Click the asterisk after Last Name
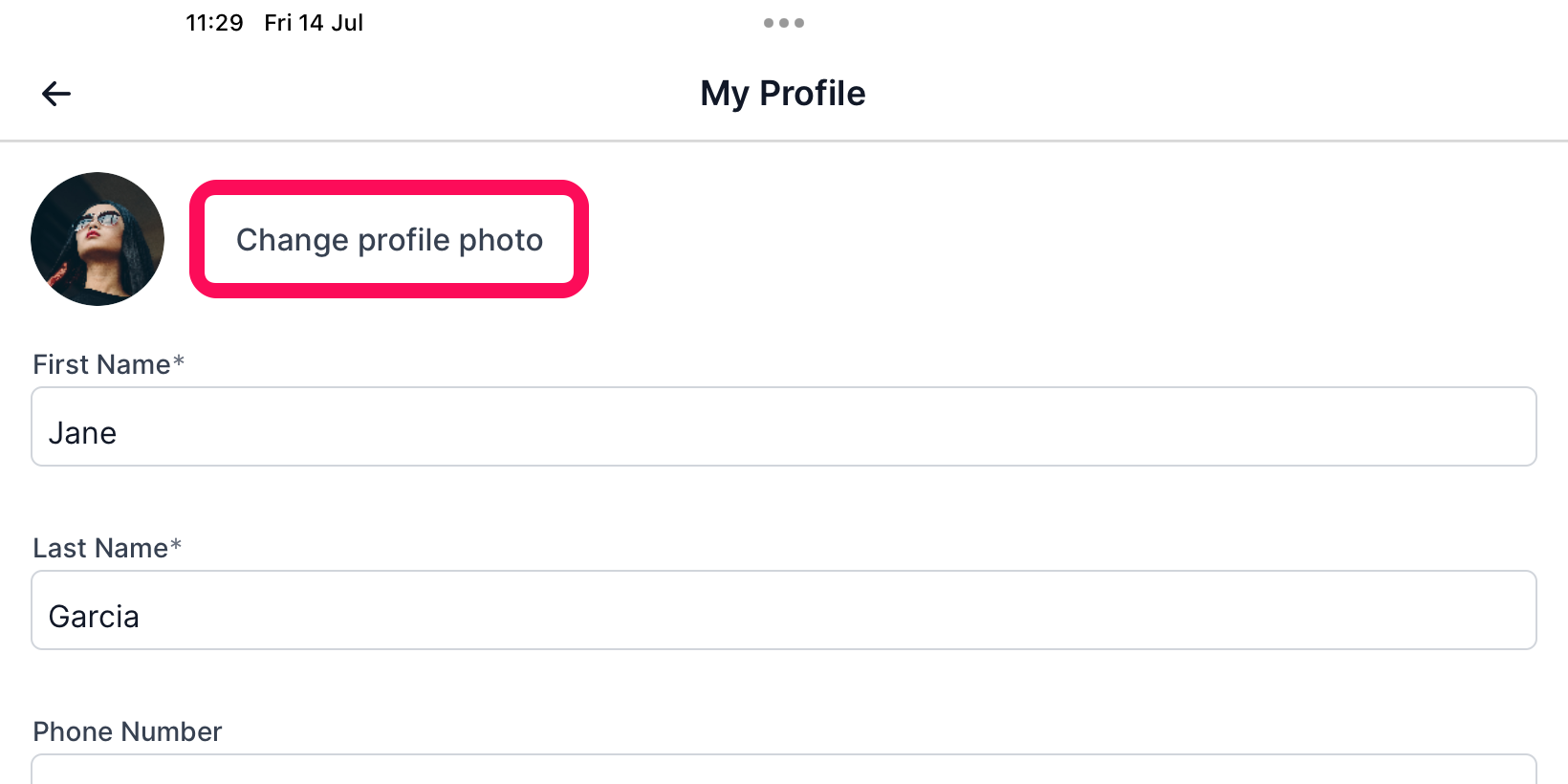 pos(176,544)
